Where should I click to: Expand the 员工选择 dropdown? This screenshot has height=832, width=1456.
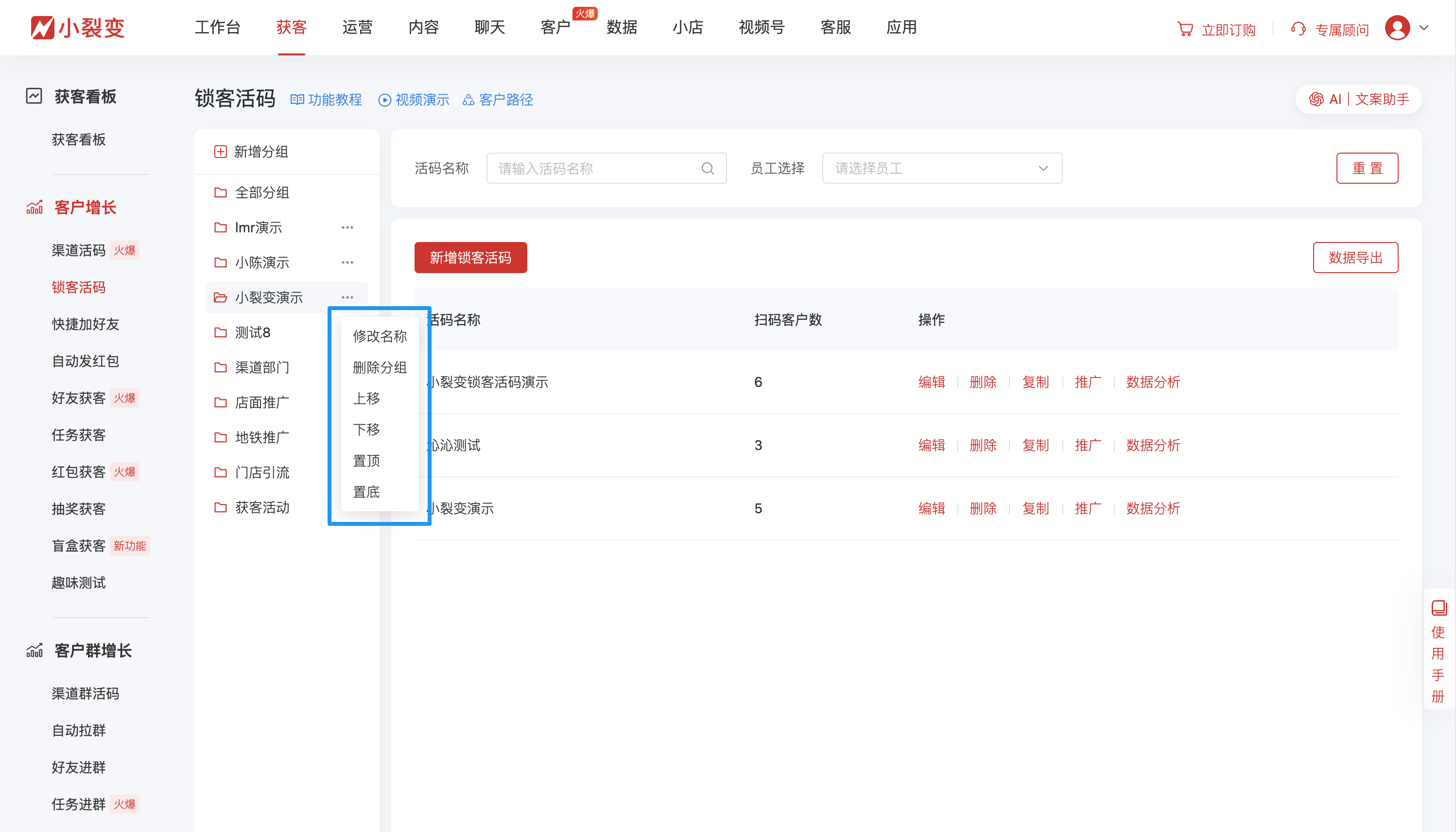click(x=942, y=168)
